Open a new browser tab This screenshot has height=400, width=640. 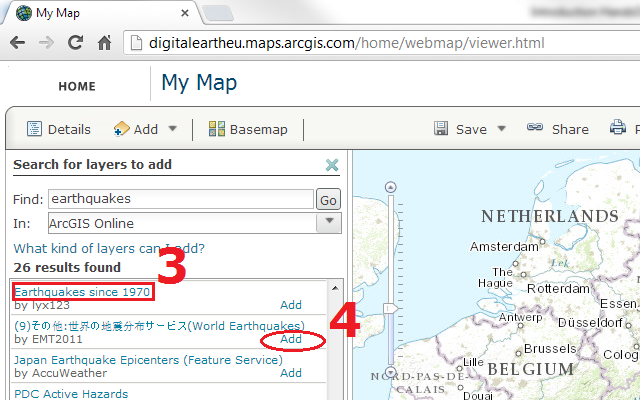coord(218,13)
